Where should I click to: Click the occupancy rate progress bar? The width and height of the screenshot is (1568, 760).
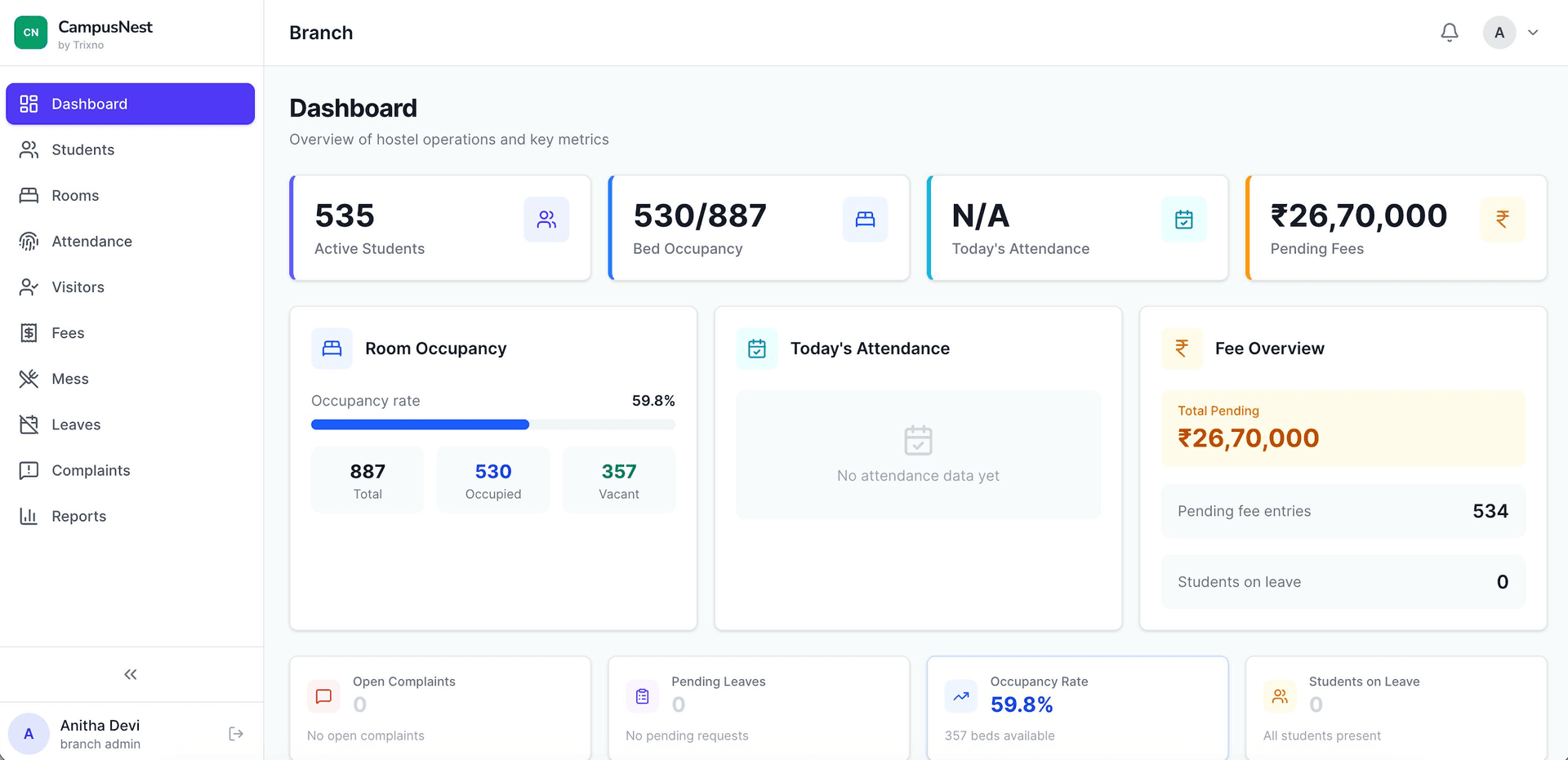coord(492,424)
